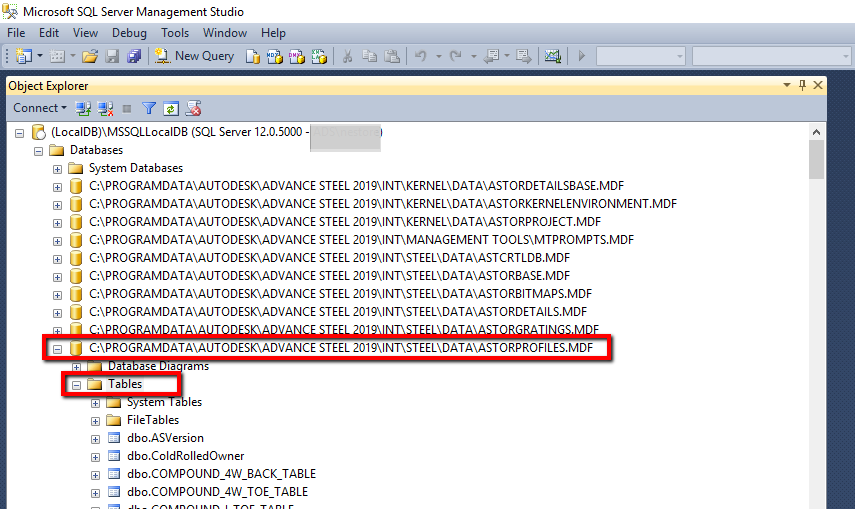Open a Database Engine Query

[x=252, y=56]
